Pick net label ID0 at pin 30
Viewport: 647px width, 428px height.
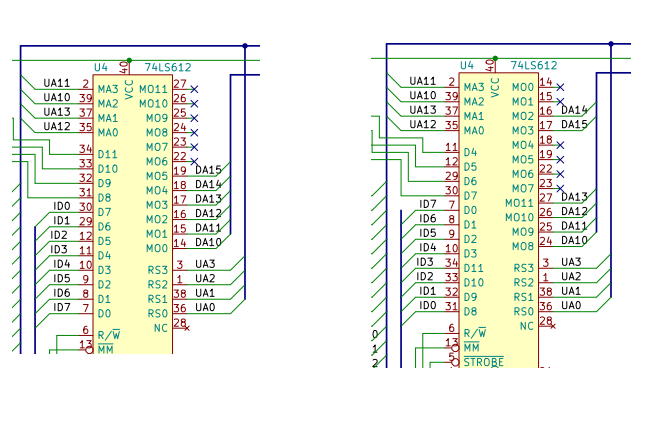[62, 206]
